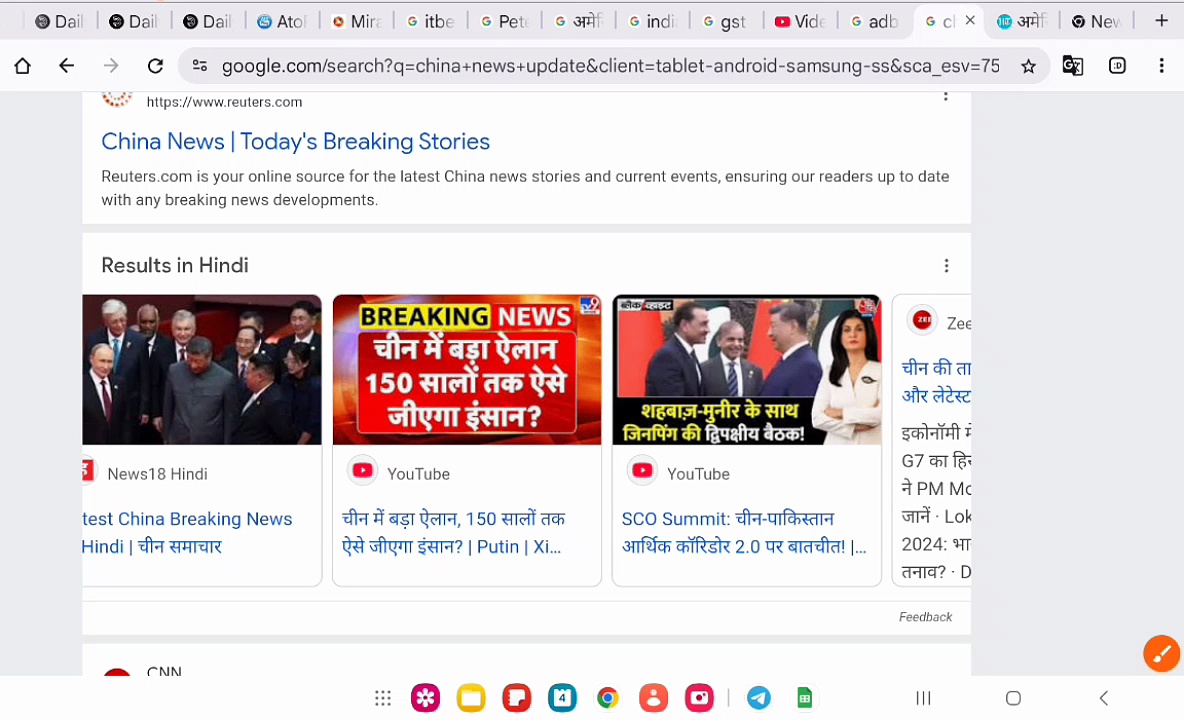Tap the orange floating pen button
This screenshot has width=1184, height=720.
click(1161, 654)
